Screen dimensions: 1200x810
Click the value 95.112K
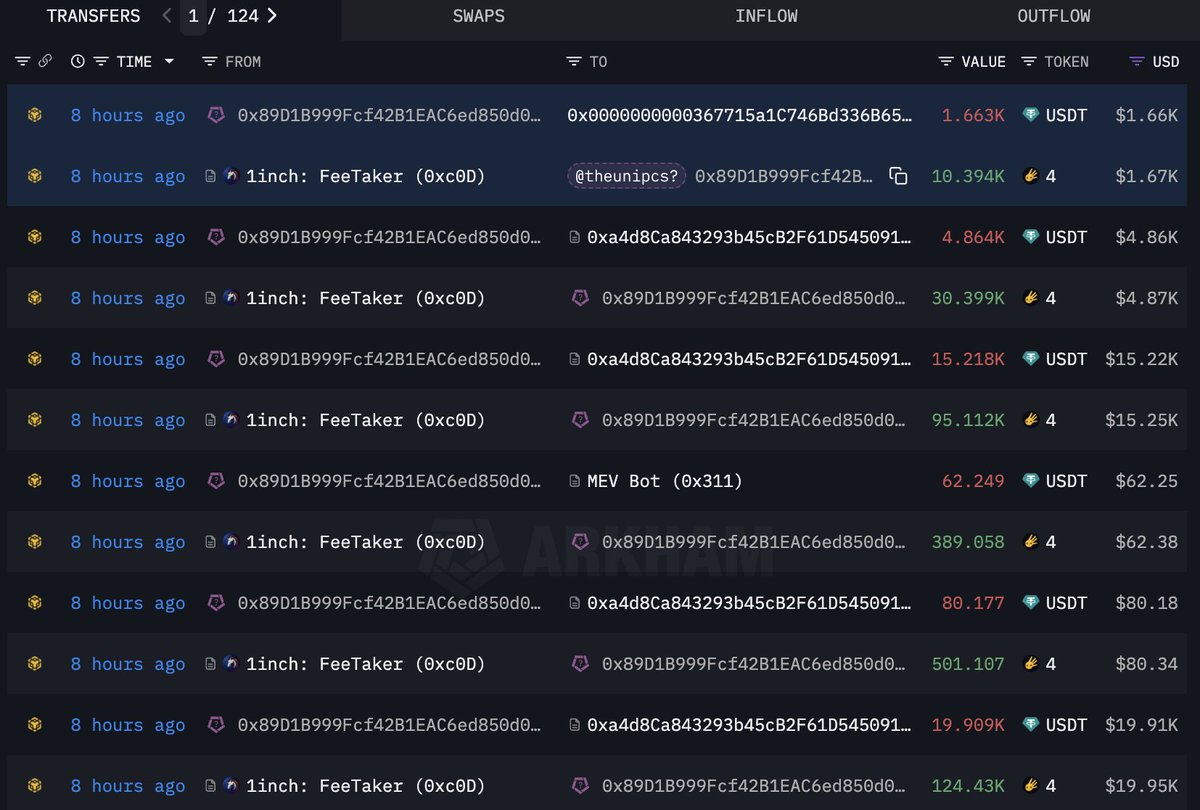click(x=968, y=420)
